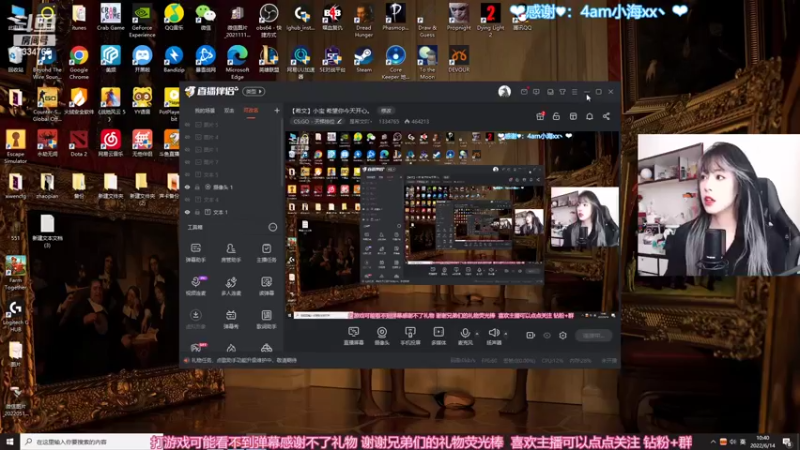
Task: Add a 多媒体 media source
Action: click(438, 336)
